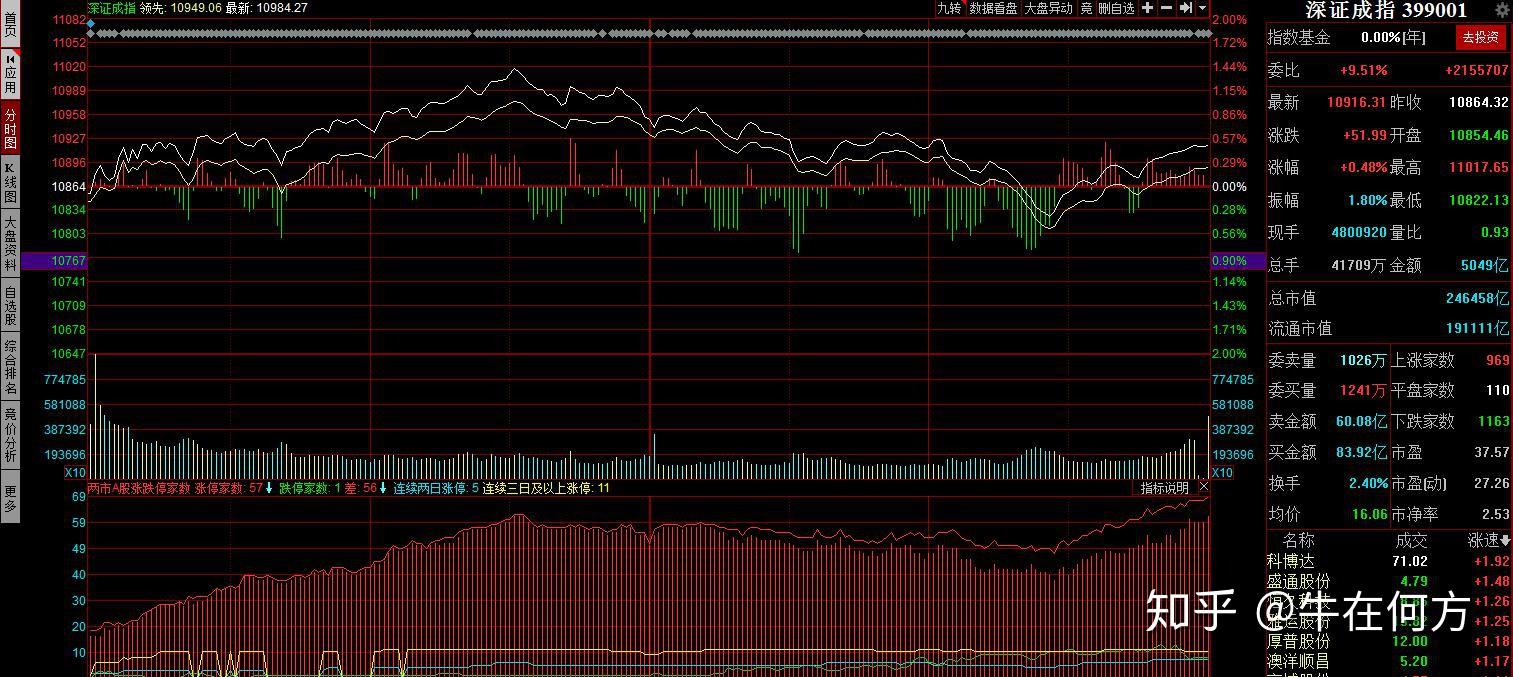The height and width of the screenshot is (677, 1513).
Task: Open 综合排名 sidebar tab
Action: 10,367
